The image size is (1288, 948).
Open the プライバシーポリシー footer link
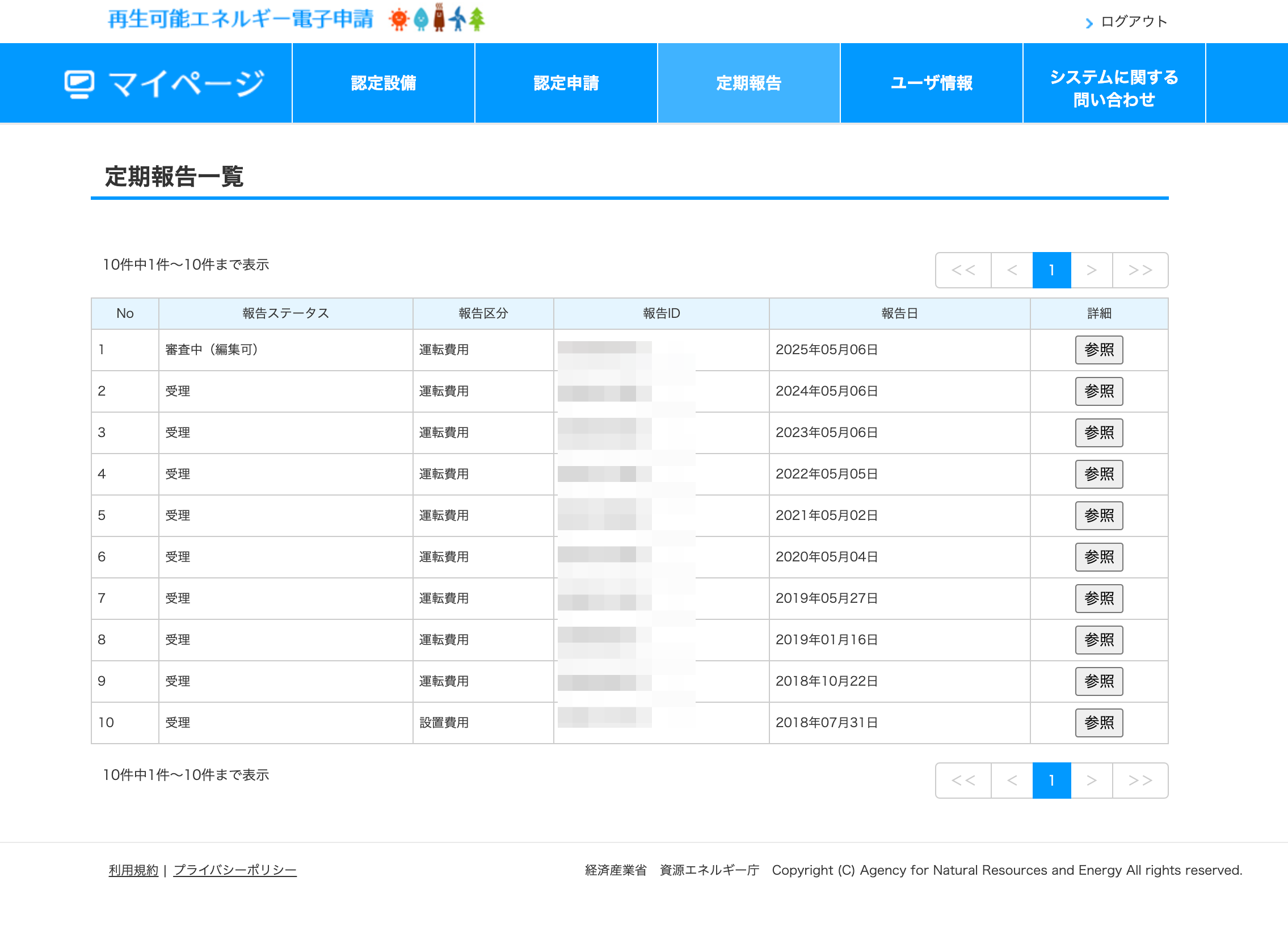click(234, 870)
